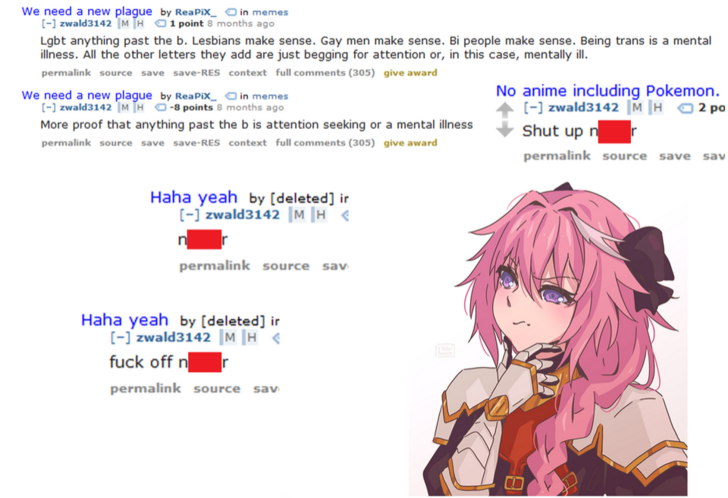Click the tag icon beside -8 points
728x498 pixels.
click(x=160, y=107)
